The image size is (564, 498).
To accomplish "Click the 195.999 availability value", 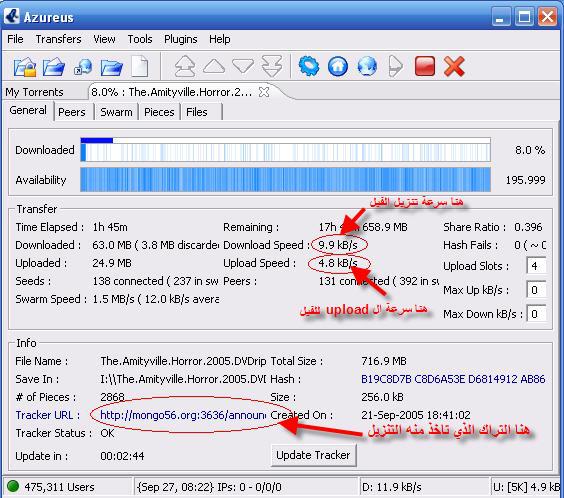I will [x=526, y=180].
